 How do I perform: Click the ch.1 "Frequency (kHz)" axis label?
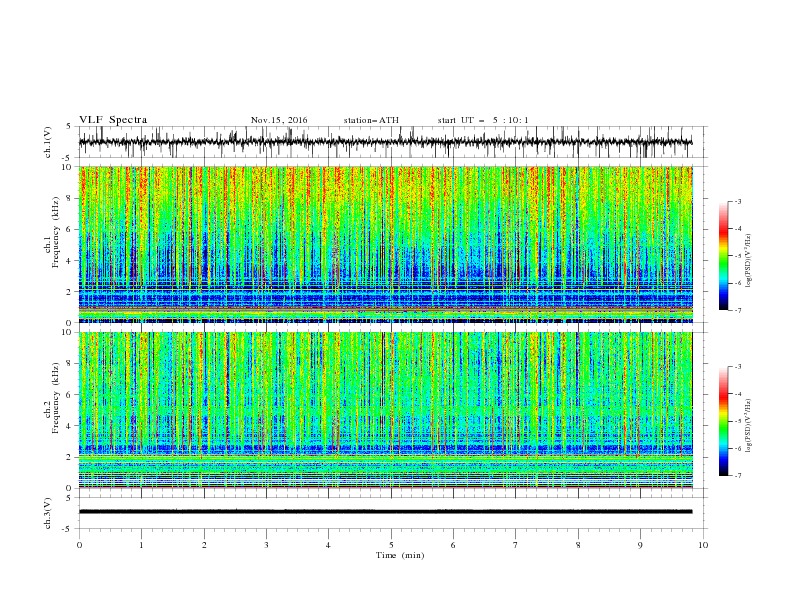(56, 232)
